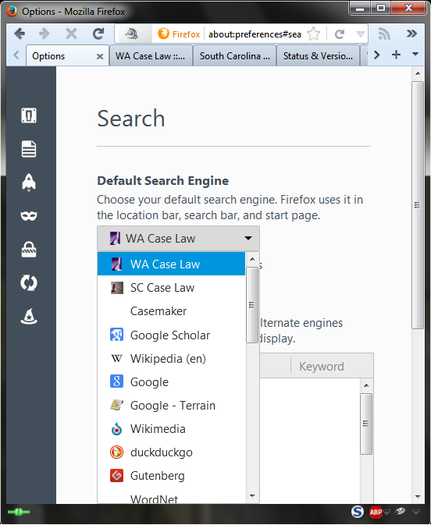Viewport: 431px width, 525px height.
Task: Open Advanced preferences wizard hat icon
Action: pyautogui.click(x=29, y=316)
